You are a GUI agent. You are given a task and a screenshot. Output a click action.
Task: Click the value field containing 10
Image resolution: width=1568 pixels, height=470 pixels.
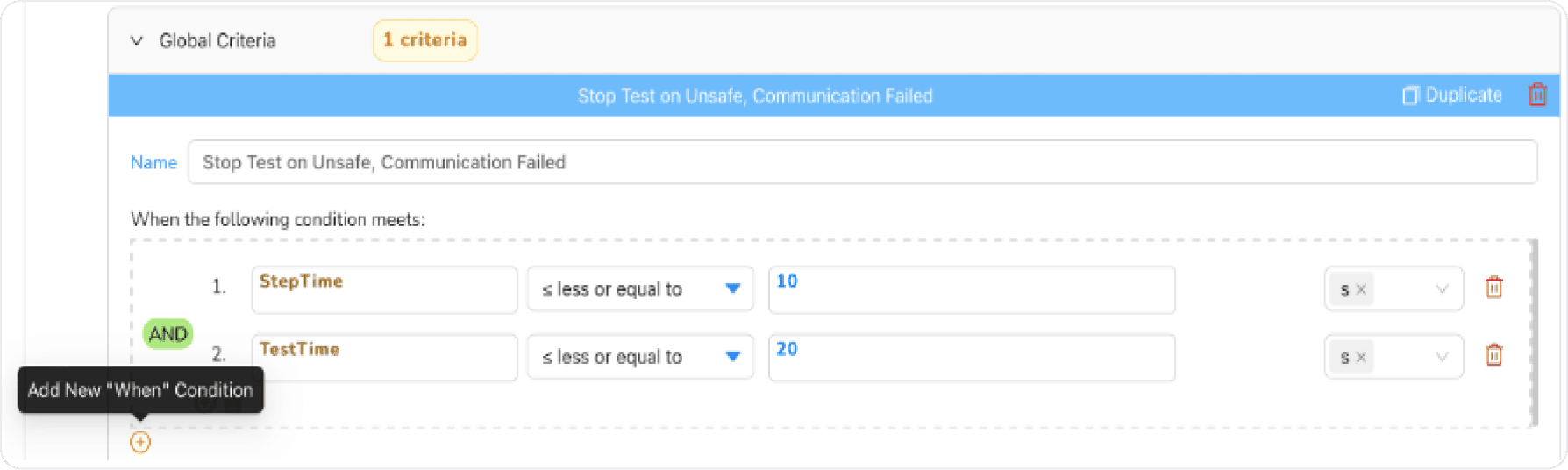click(972, 289)
